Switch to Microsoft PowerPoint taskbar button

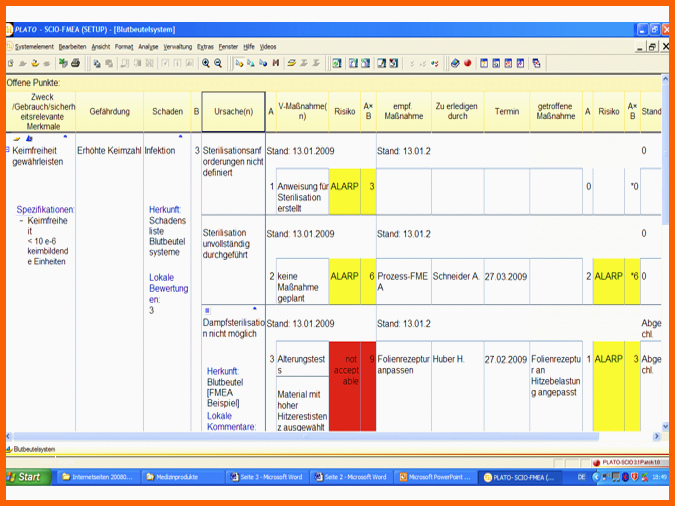click(435, 477)
